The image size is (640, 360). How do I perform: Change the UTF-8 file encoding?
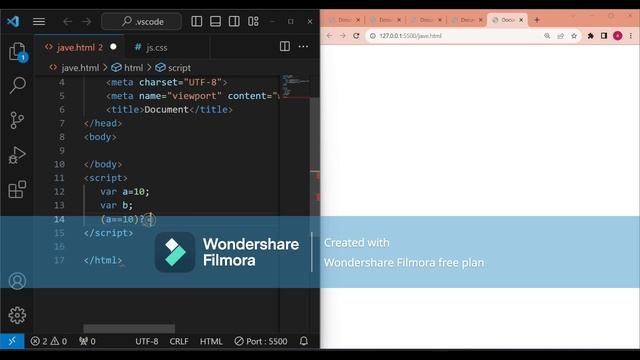click(x=147, y=341)
